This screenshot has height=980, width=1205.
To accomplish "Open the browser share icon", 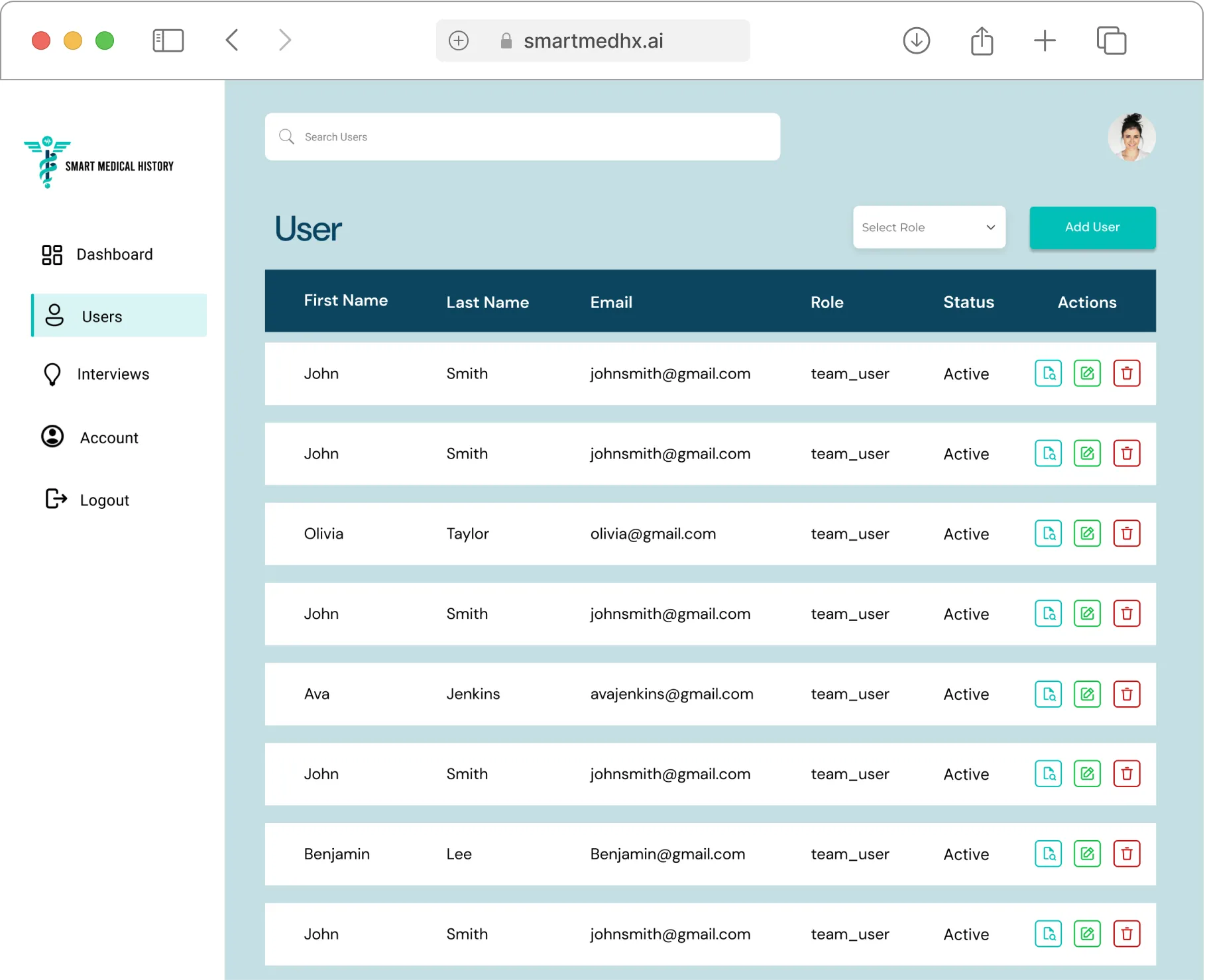I will [982, 40].
